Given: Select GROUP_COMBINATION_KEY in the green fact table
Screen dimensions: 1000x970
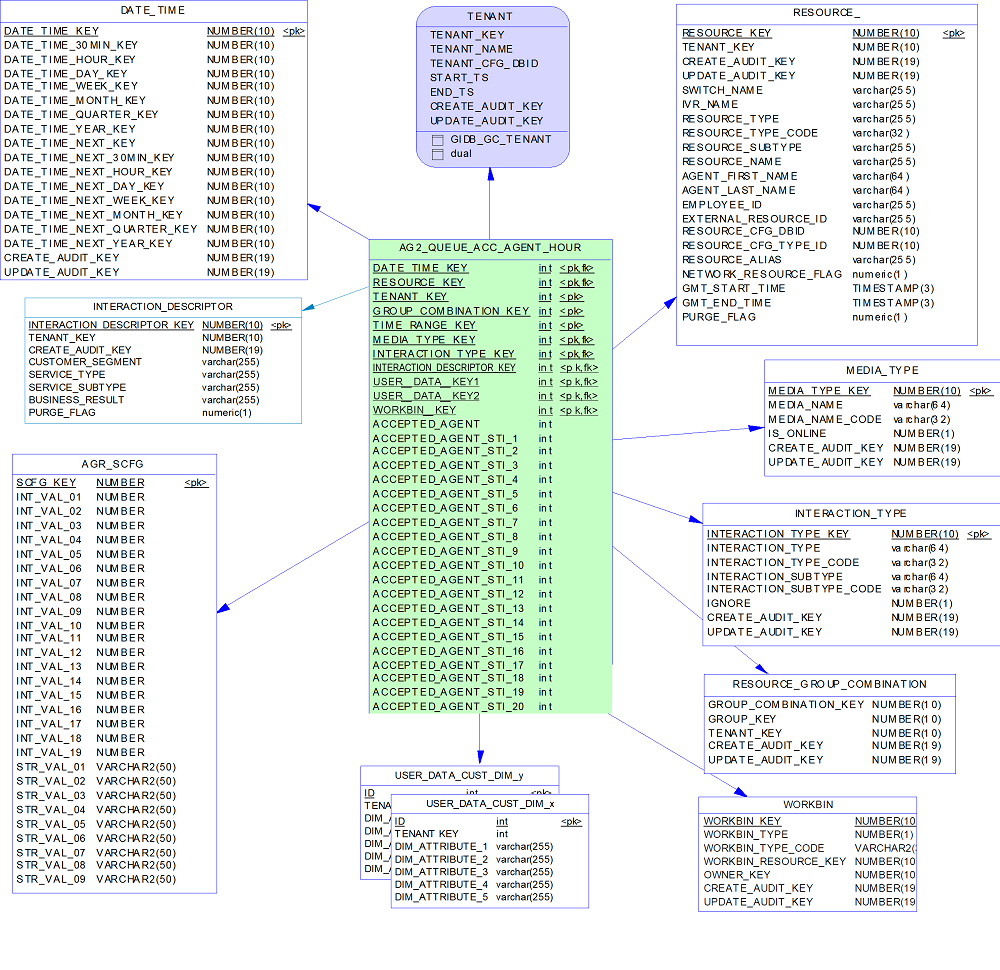Looking at the screenshot, I should (x=451, y=311).
